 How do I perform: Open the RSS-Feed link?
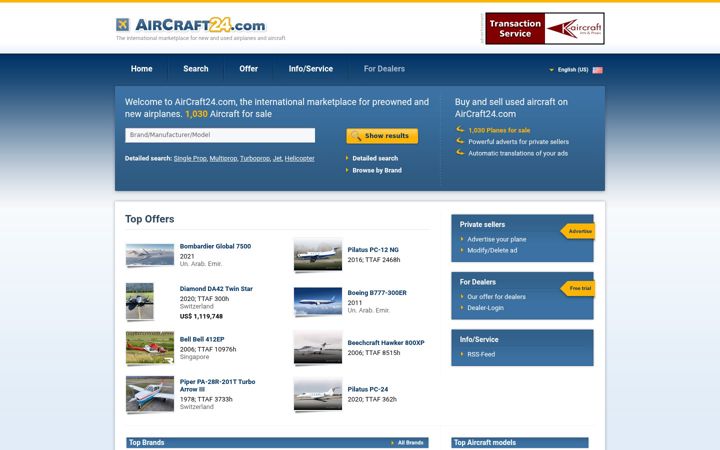pyautogui.click(x=481, y=354)
